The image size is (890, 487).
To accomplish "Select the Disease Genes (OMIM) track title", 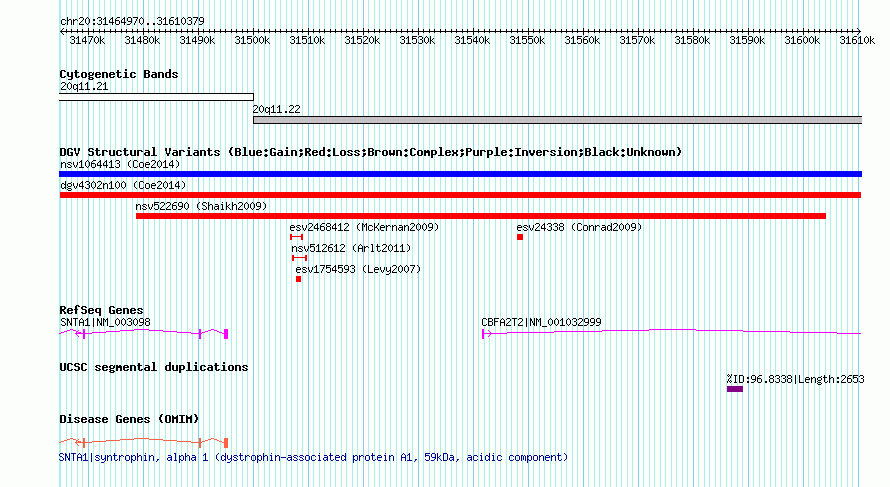I will point(129,419).
